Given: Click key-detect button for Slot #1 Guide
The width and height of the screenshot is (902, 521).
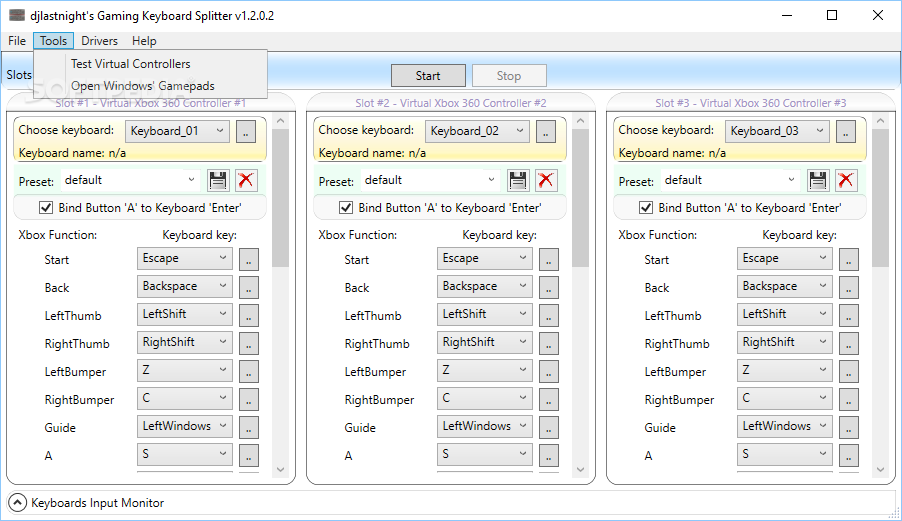Looking at the screenshot, I should tap(249, 427).
